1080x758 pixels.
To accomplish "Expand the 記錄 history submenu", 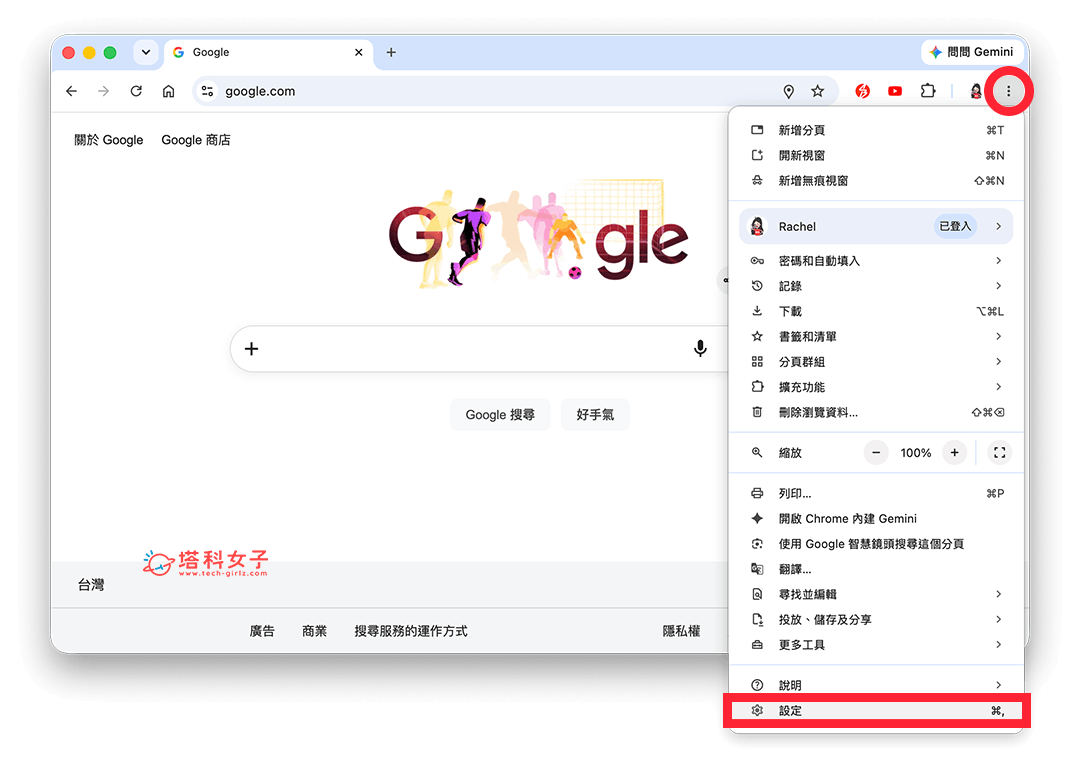I will pos(876,286).
